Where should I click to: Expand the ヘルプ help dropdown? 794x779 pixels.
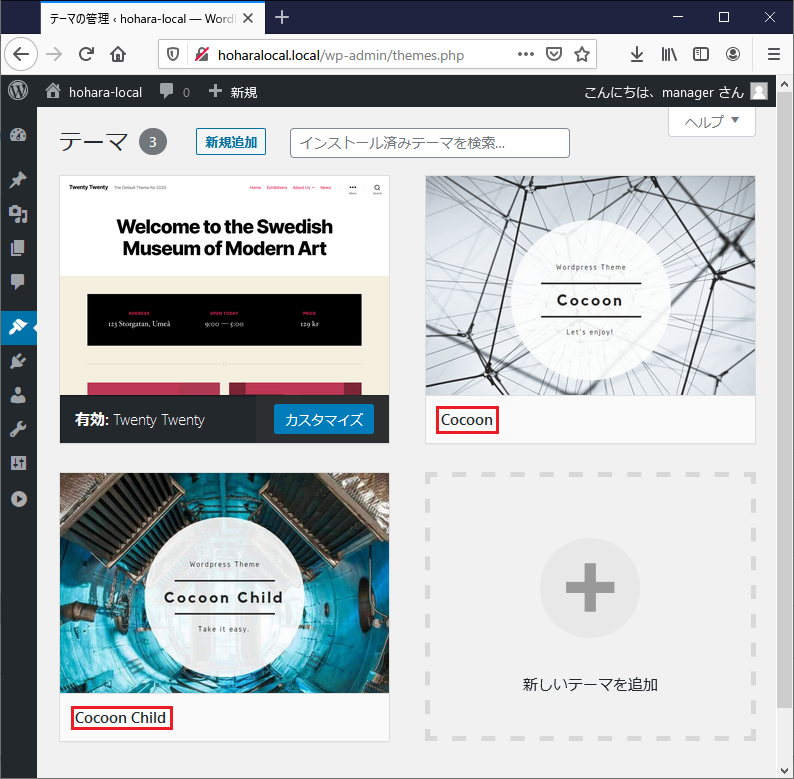point(712,121)
